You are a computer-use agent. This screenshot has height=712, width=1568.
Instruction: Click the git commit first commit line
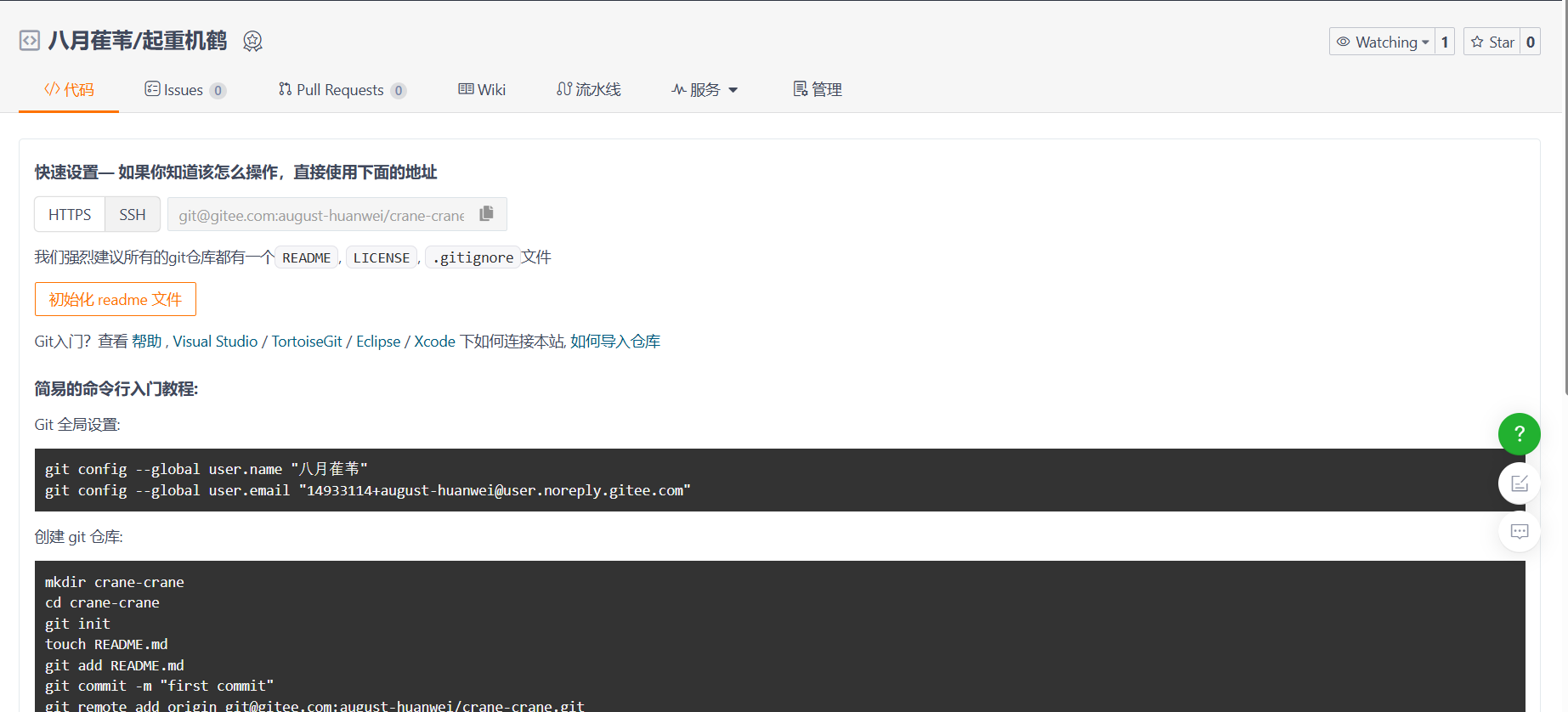click(160, 686)
